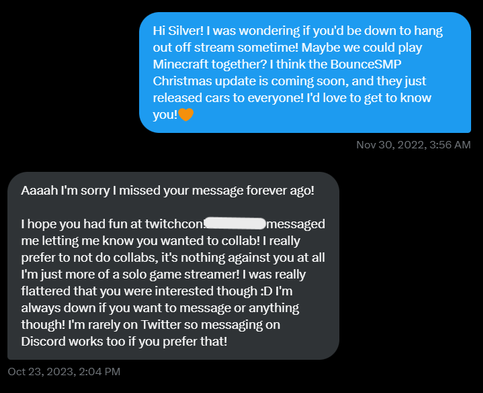Click the :D emoticon in the reply

click(266, 291)
